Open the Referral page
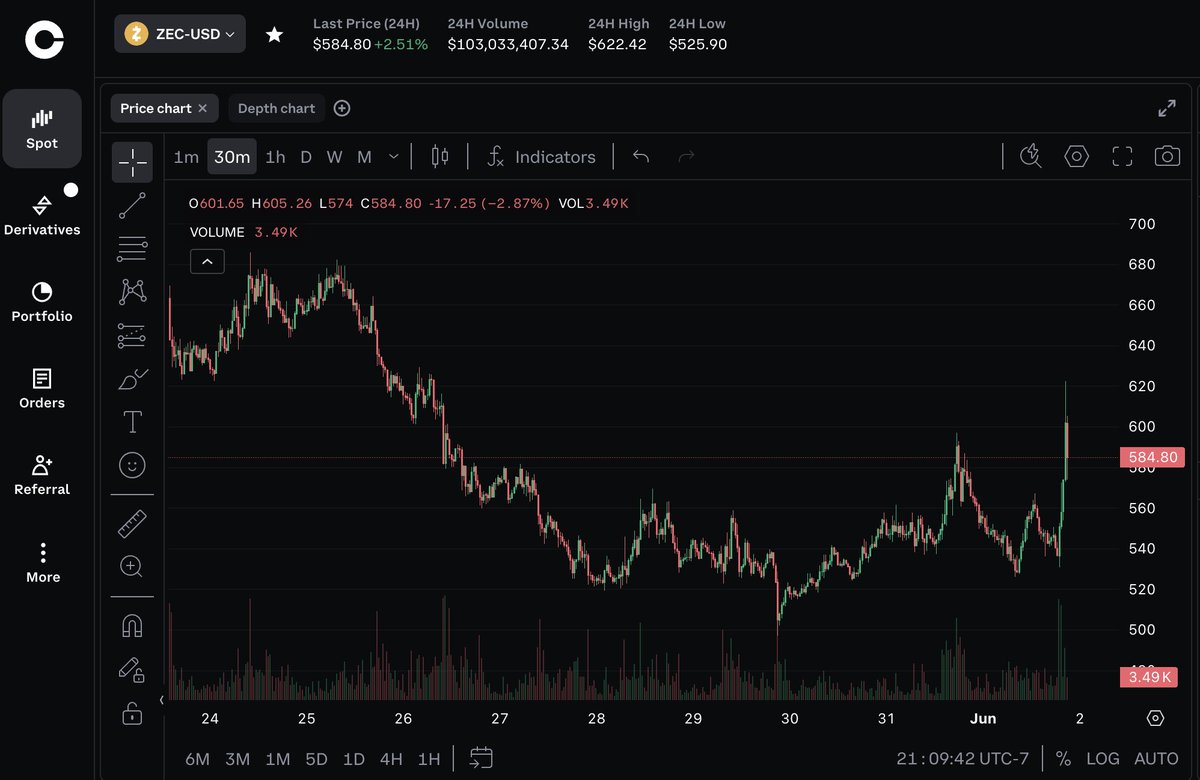This screenshot has width=1200, height=780. pos(42,475)
